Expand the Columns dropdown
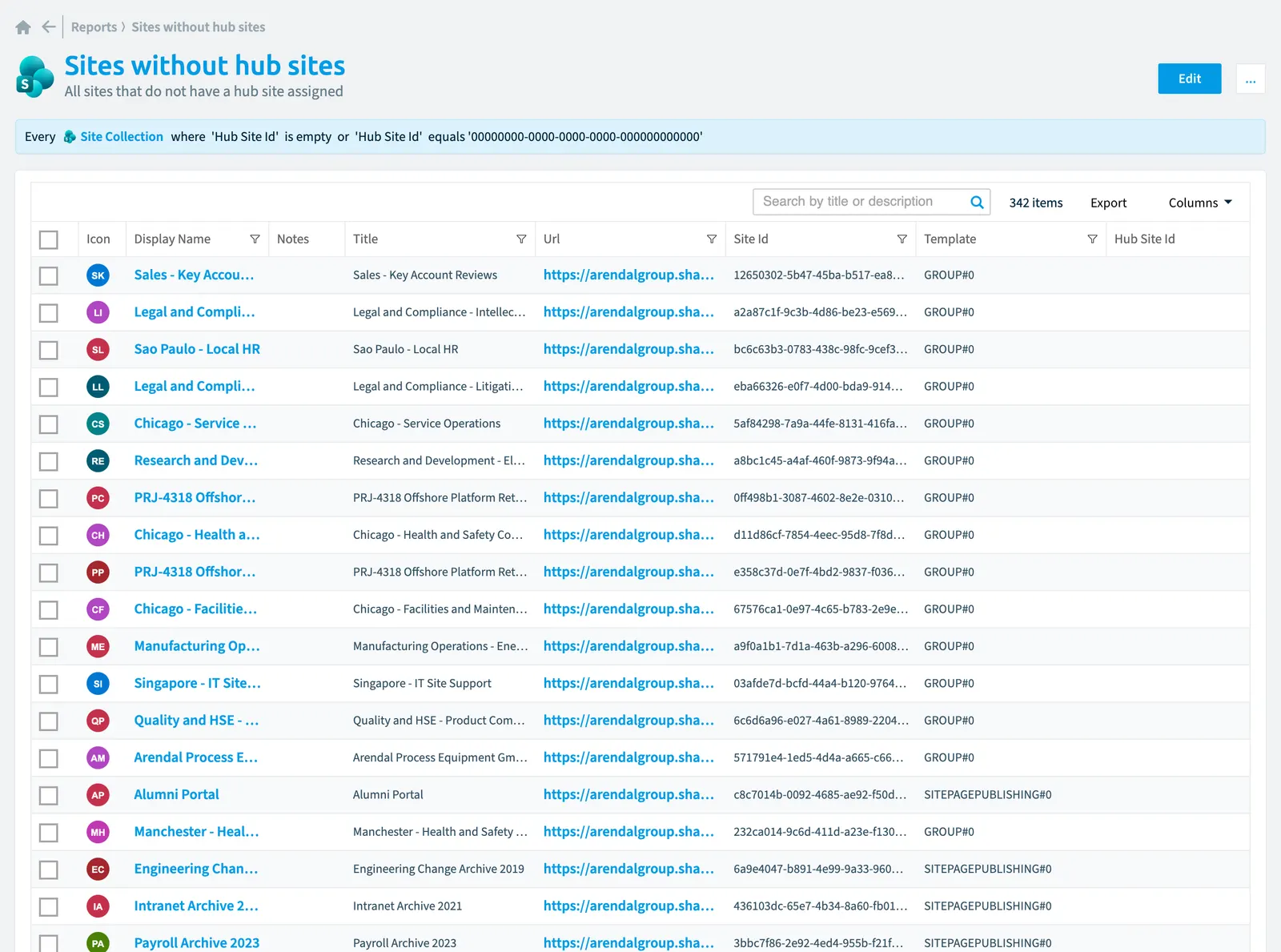 [x=1199, y=203]
